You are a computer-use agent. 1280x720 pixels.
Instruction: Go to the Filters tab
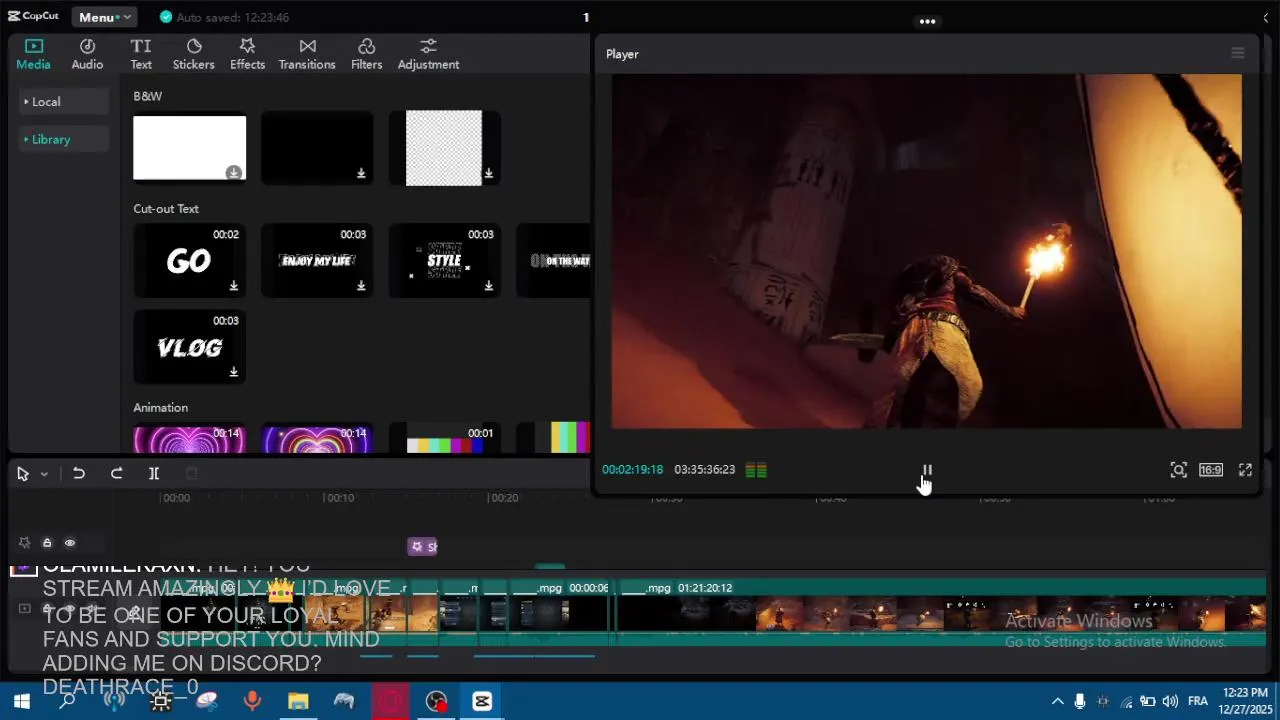coord(366,54)
